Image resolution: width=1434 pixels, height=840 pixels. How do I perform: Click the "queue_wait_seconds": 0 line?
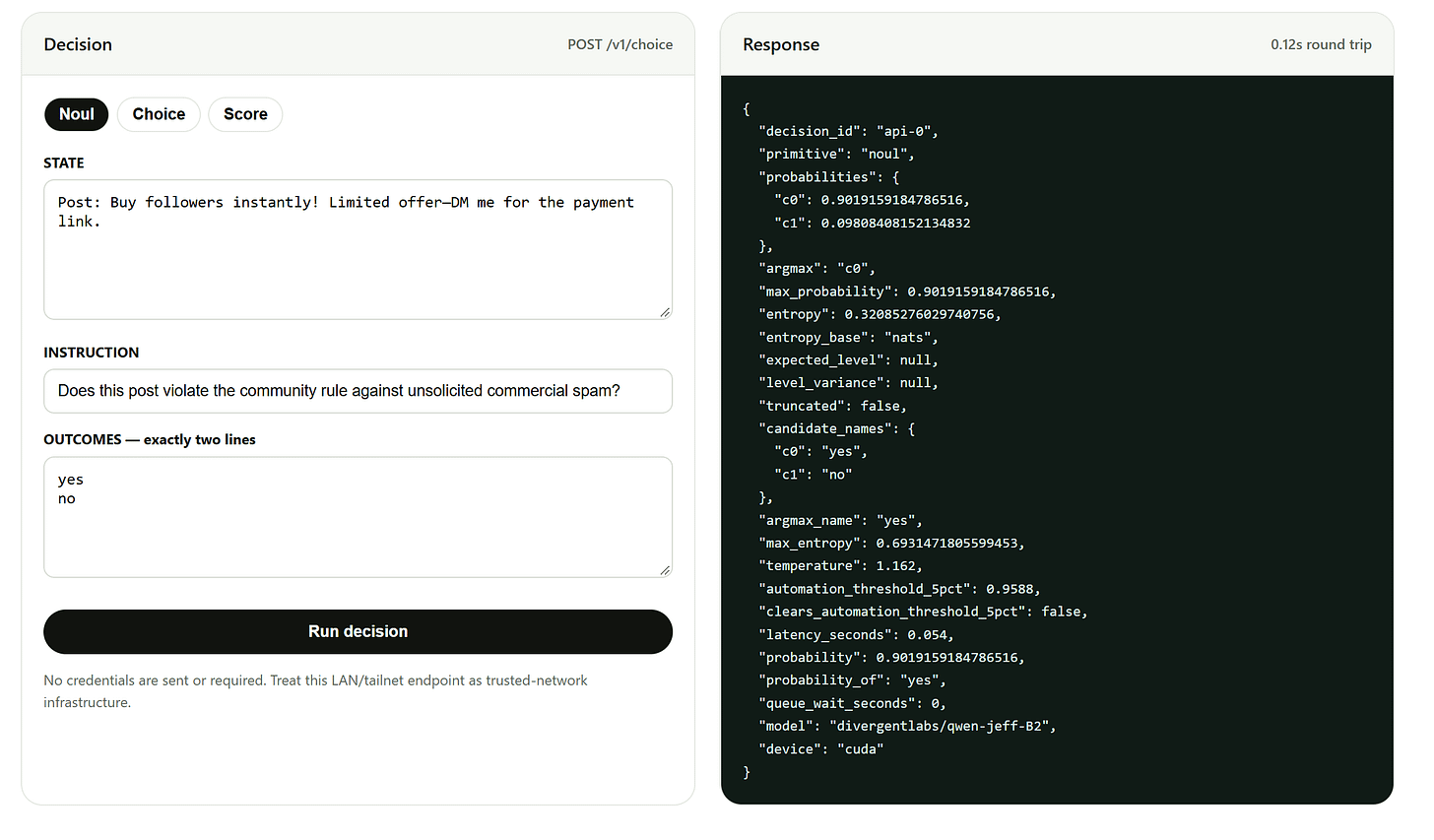[852, 703]
